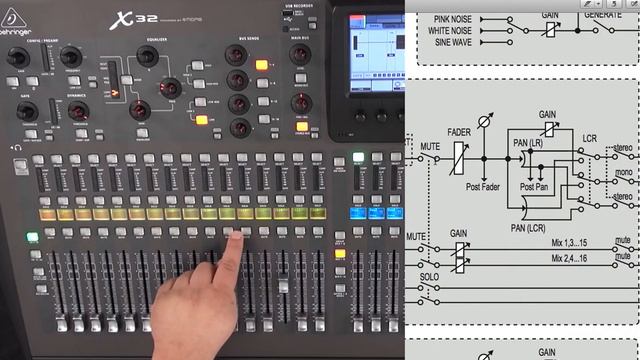Click the top Main Bus knob
640x360 pixels.
tap(300, 54)
